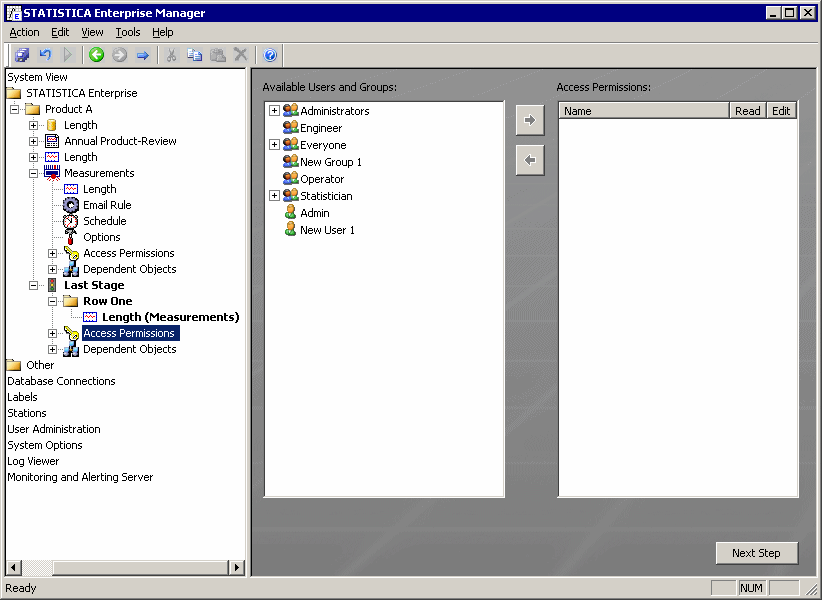Viewport: 822px width, 600px height.
Task: Click the blue right arrow toolbar icon
Action: coord(142,55)
